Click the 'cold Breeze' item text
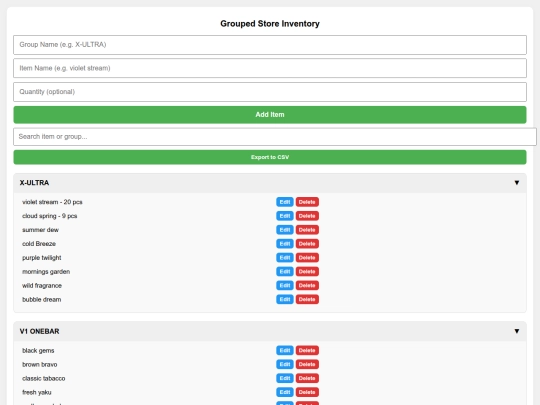The height and width of the screenshot is (405, 540). pyautogui.click(x=39, y=244)
